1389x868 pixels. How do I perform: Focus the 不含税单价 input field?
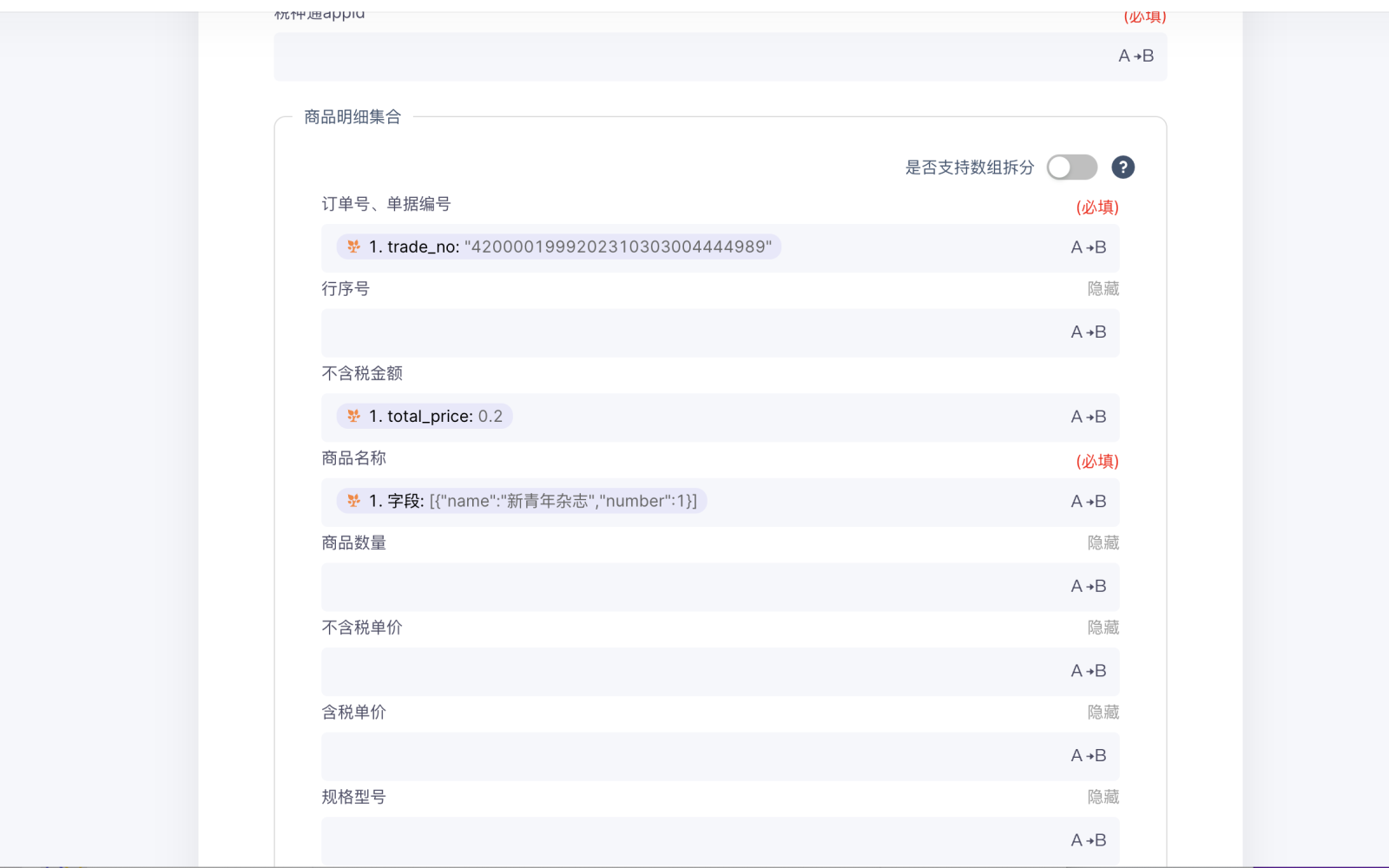click(721, 671)
